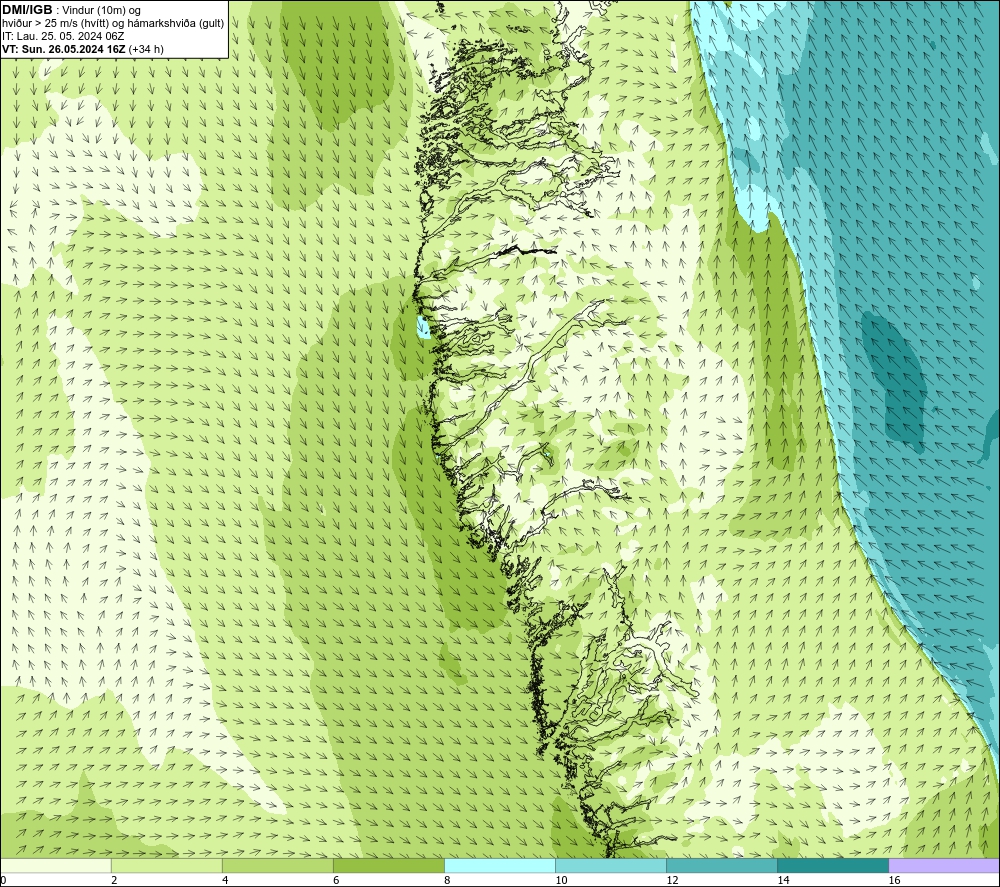1000x887 pixels.
Task: Click the 10–12 m/s teal legend band
Action: [x=611, y=865]
